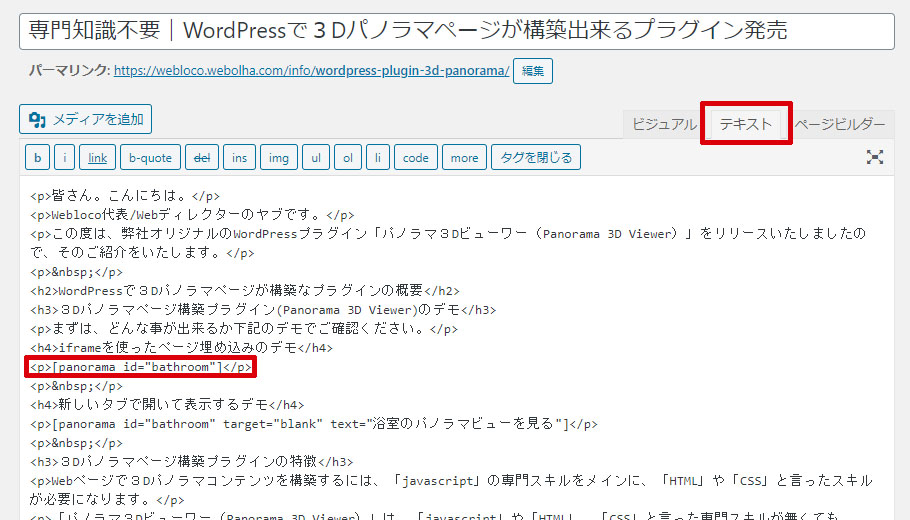This screenshot has height=520, width=910.
Task: Click the <h3>３Dパノラマページ構築プラグインの特徴 line
Action: click(192, 462)
